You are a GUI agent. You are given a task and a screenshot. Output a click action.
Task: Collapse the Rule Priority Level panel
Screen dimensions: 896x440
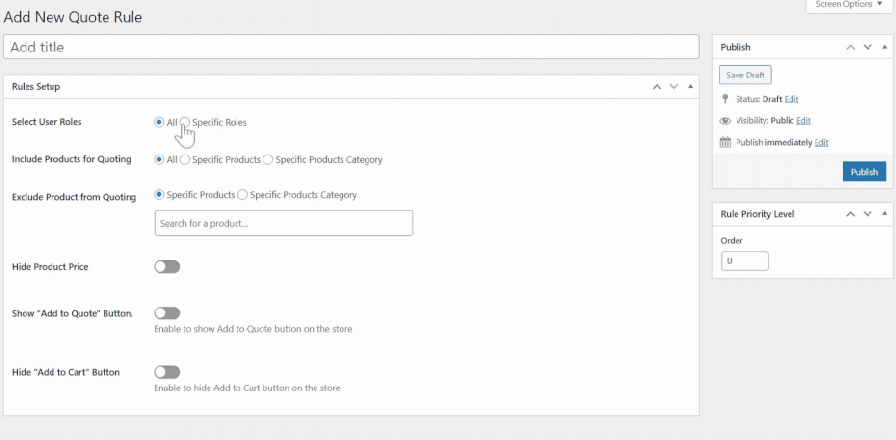pyautogui.click(x=882, y=214)
